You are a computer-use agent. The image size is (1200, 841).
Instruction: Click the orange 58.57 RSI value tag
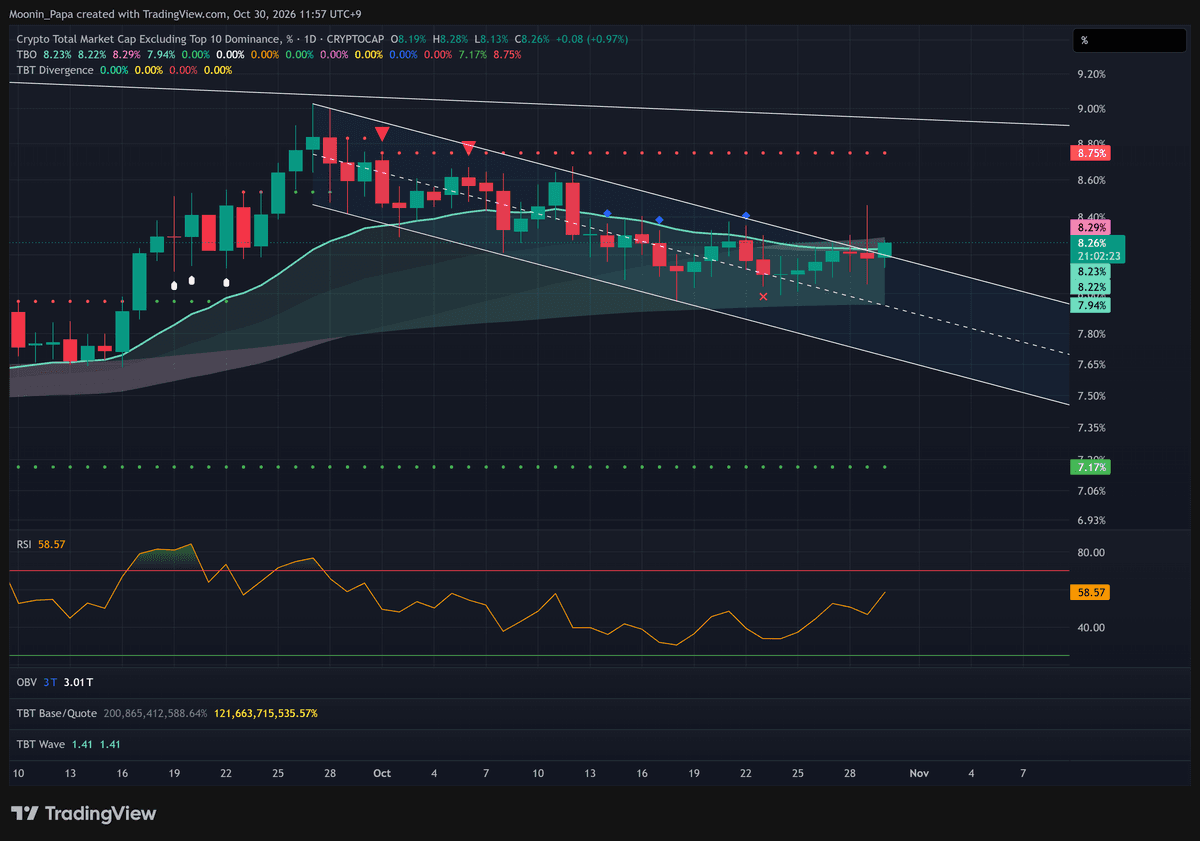click(1090, 592)
